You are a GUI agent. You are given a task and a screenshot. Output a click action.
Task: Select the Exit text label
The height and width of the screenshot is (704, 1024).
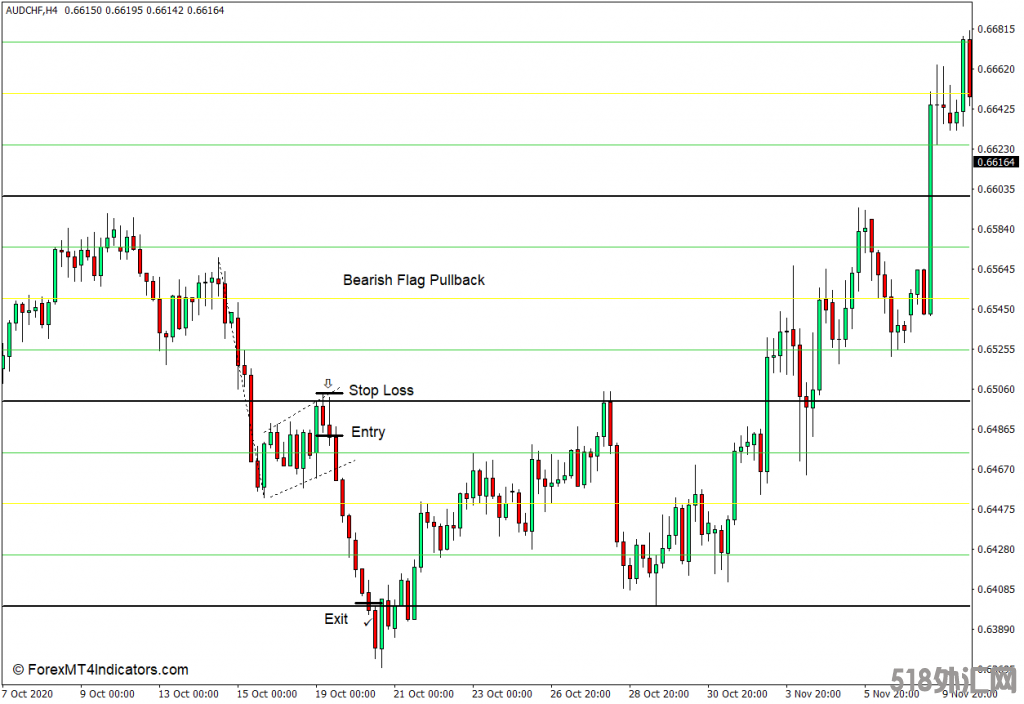tap(336, 619)
